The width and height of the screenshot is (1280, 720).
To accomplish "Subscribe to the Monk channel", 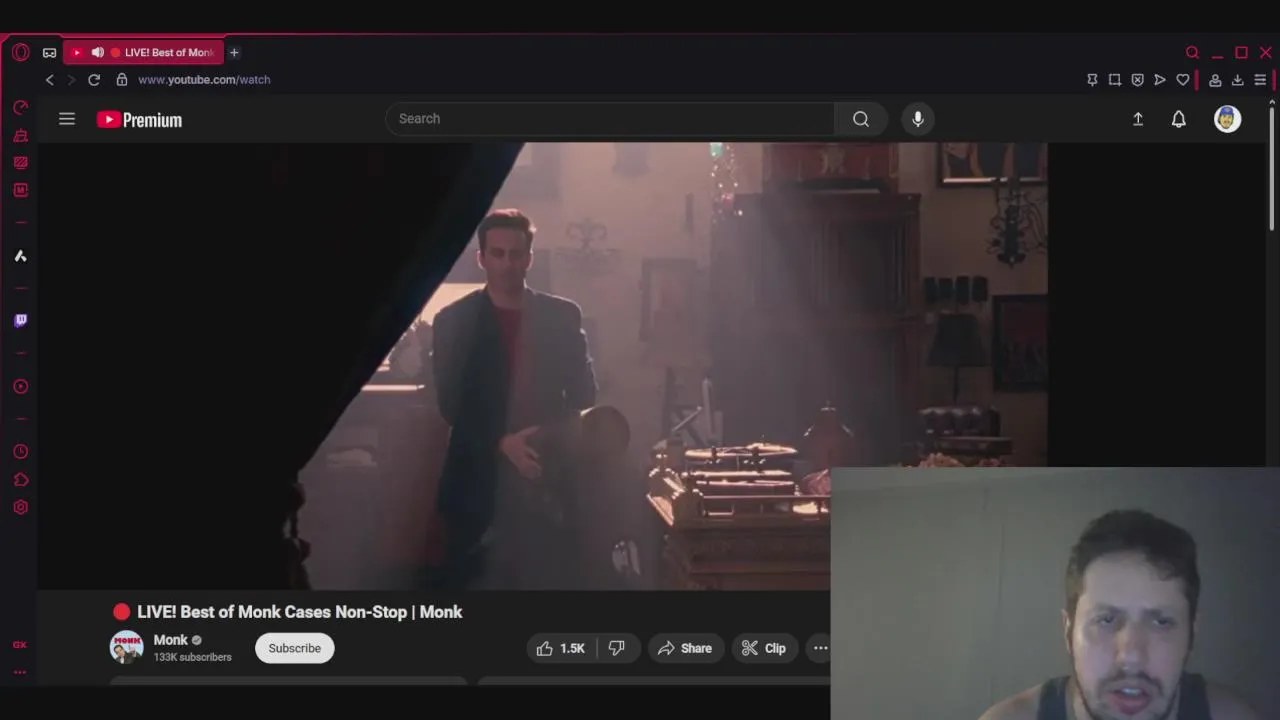I will (295, 648).
